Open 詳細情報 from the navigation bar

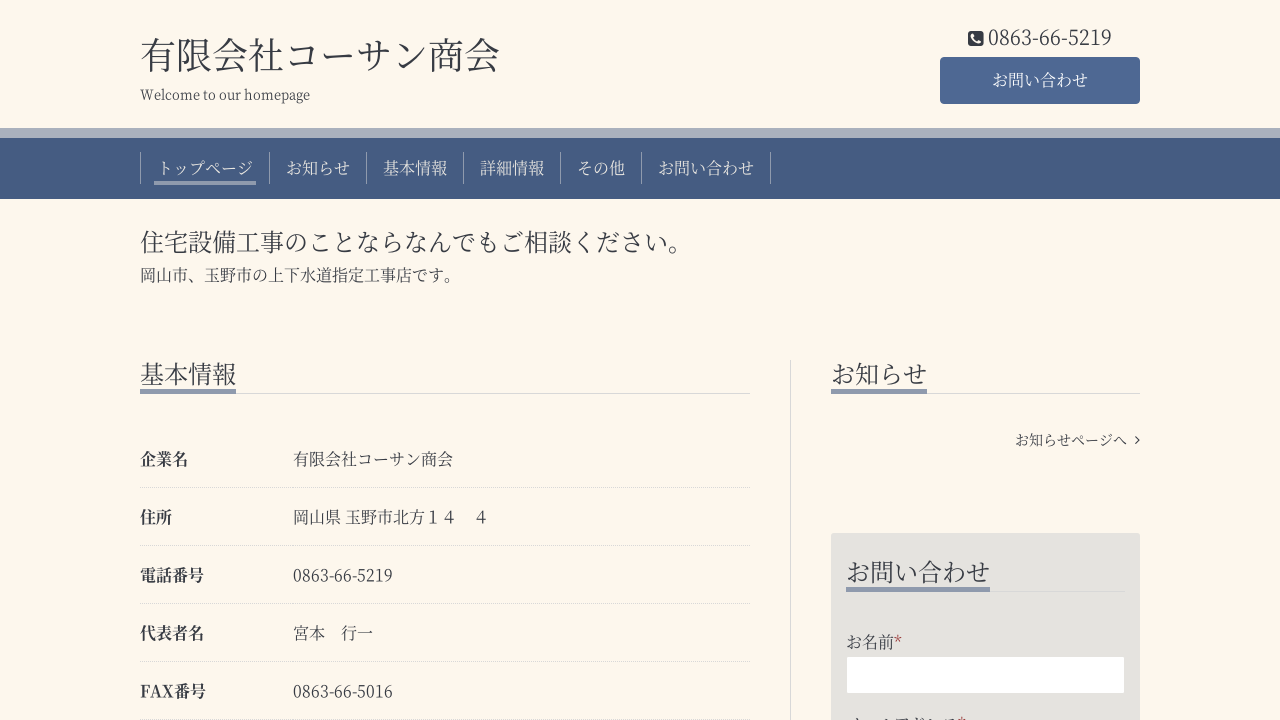(512, 168)
